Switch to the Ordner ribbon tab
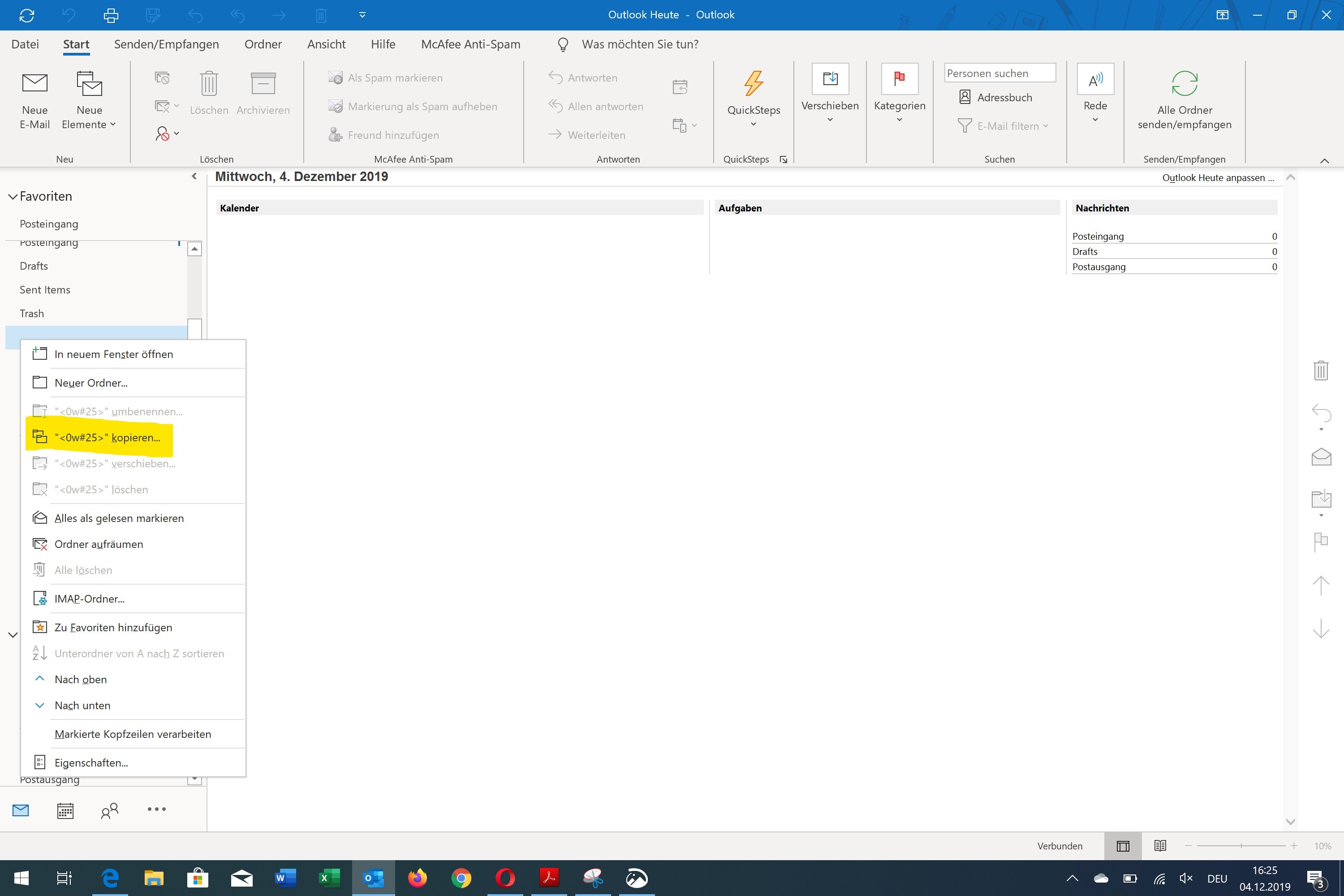 [x=263, y=44]
